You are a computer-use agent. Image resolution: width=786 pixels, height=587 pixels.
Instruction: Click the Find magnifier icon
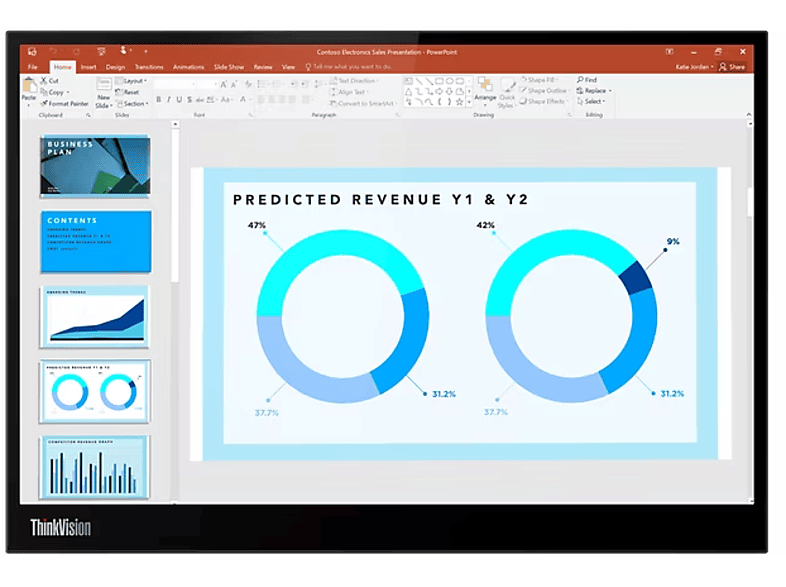[x=580, y=80]
